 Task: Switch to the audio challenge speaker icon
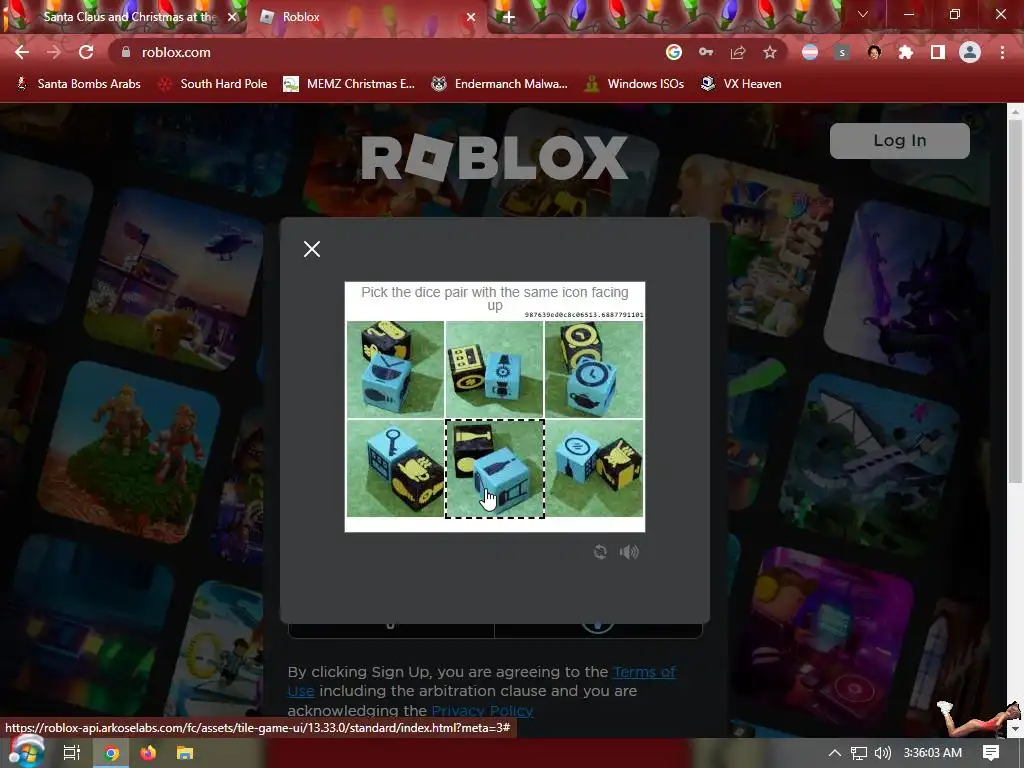pos(629,552)
